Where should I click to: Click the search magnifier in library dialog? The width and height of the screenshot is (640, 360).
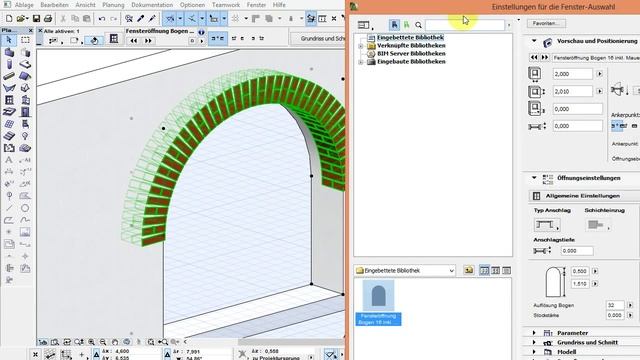[418, 25]
